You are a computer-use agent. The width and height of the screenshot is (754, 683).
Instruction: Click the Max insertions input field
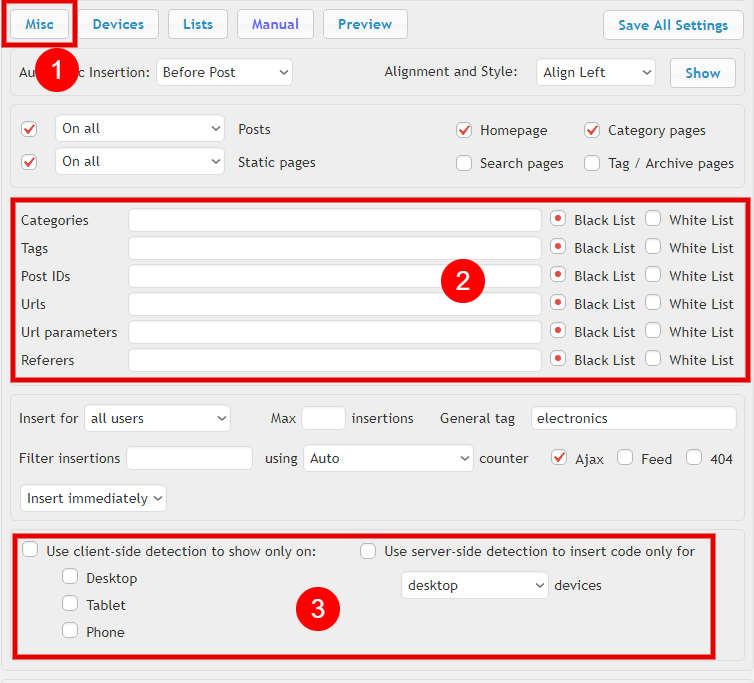click(323, 418)
